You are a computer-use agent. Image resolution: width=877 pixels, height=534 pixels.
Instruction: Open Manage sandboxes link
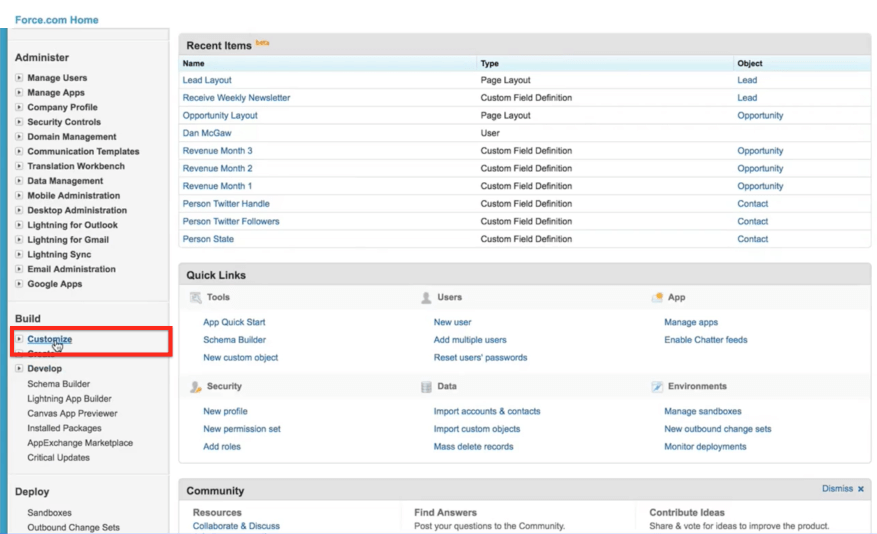click(702, 411)
